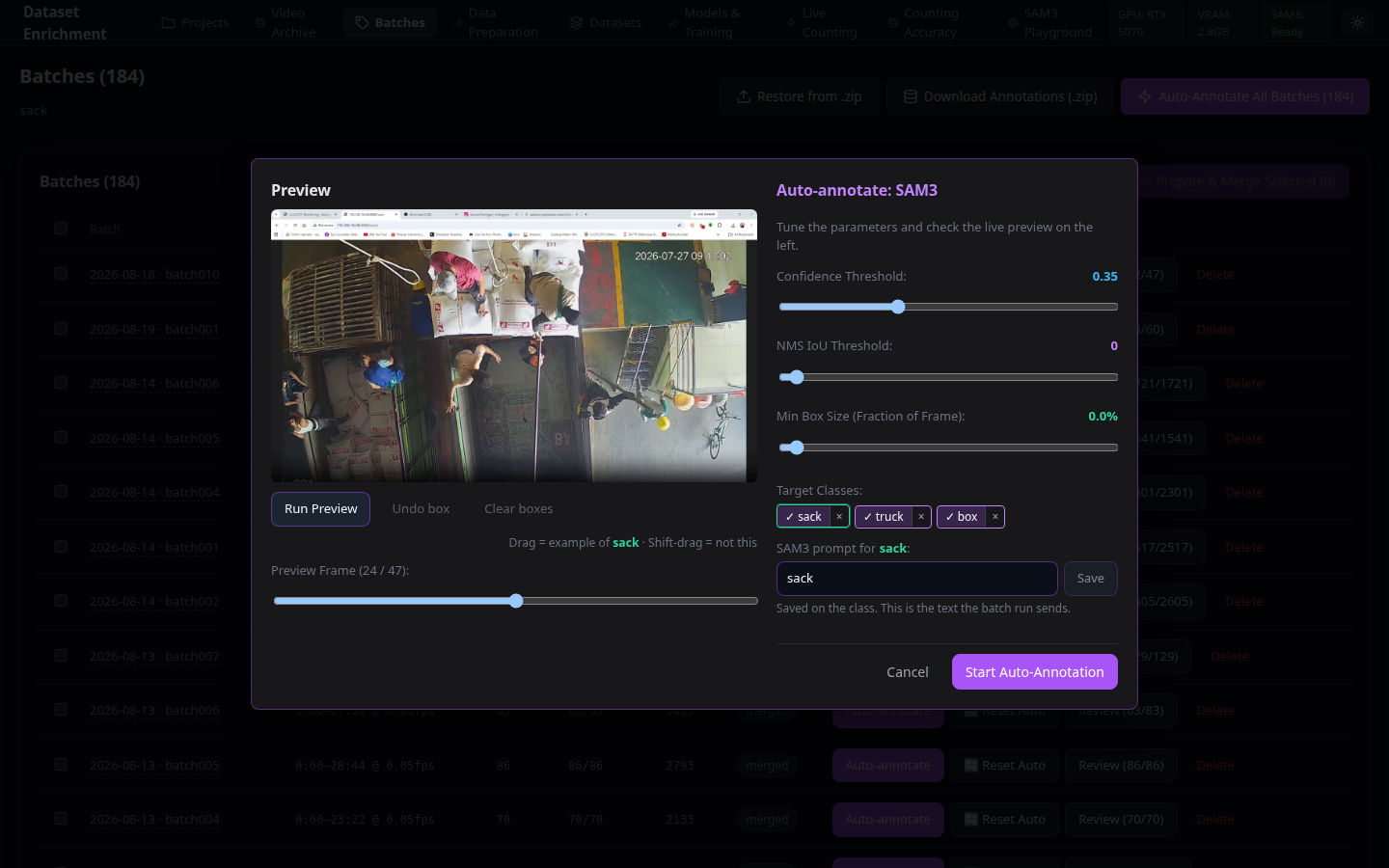Save the SAM3 prompt

point(1091,579)
